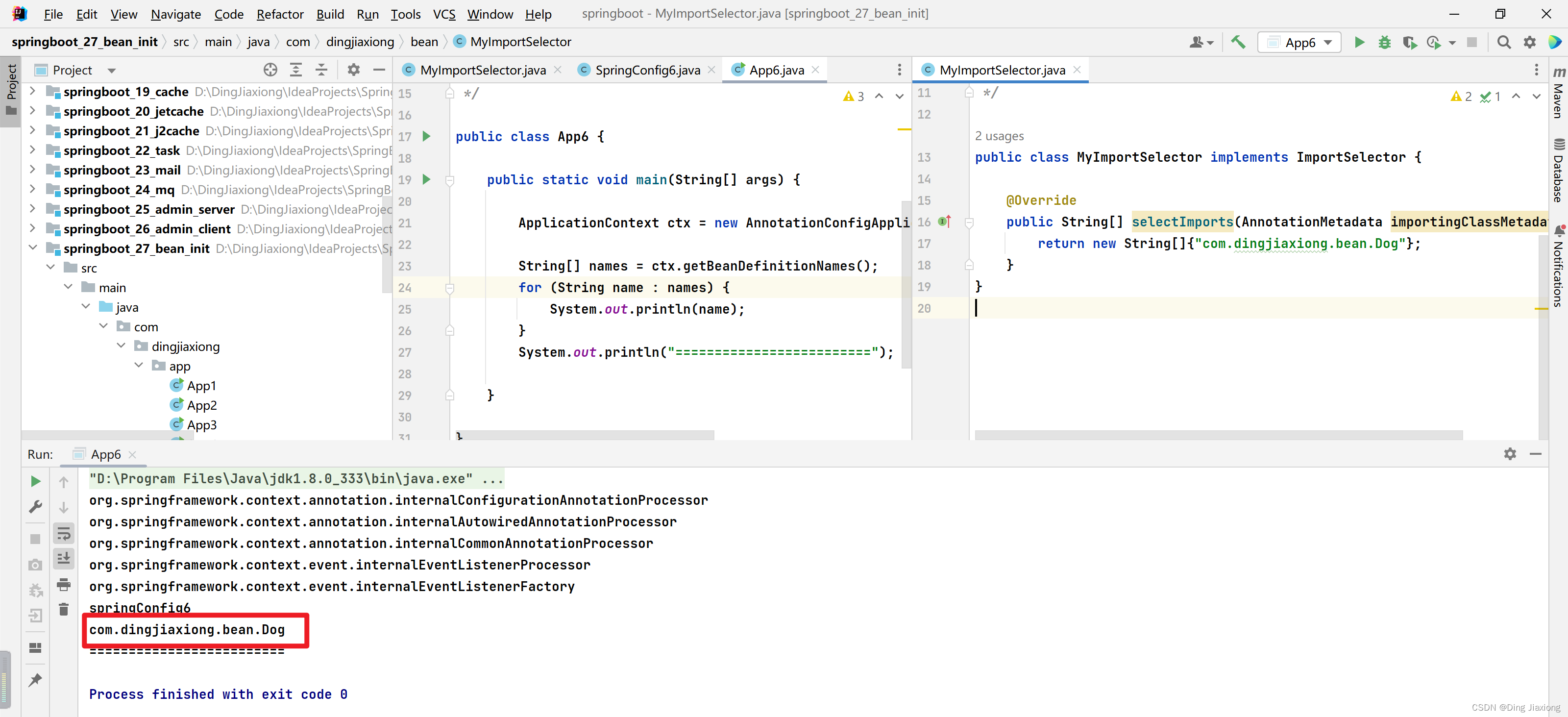This screenshot has height=717, width=1568.
Task: Open left editor tab list options menu
Action: 899,70
